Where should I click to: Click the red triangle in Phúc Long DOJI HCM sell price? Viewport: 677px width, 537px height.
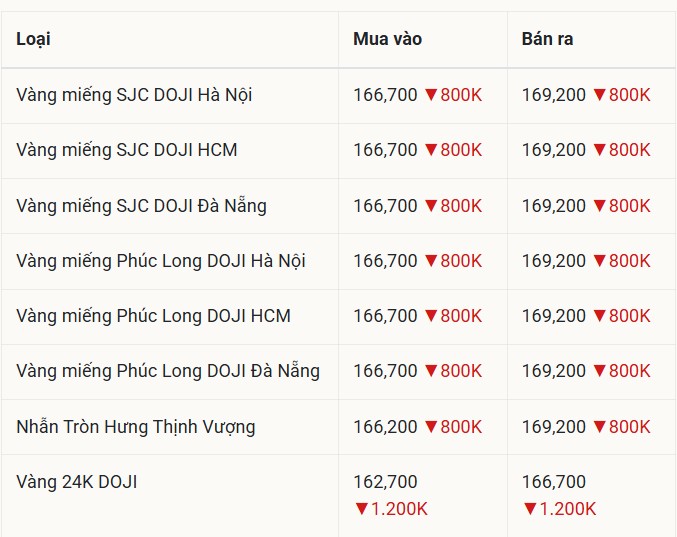[600, 316]
